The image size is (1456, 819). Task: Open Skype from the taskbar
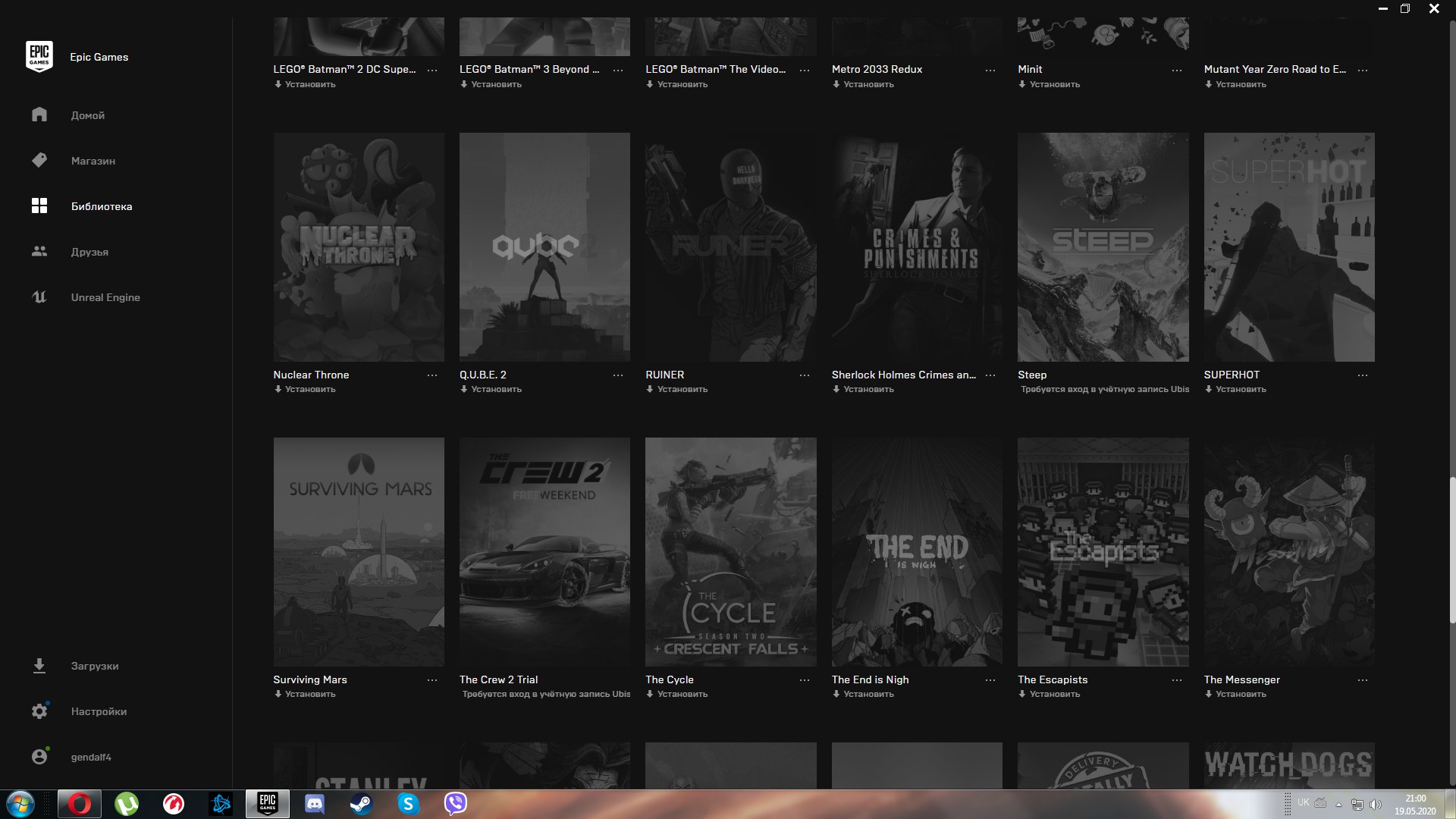tap(408, 804)
